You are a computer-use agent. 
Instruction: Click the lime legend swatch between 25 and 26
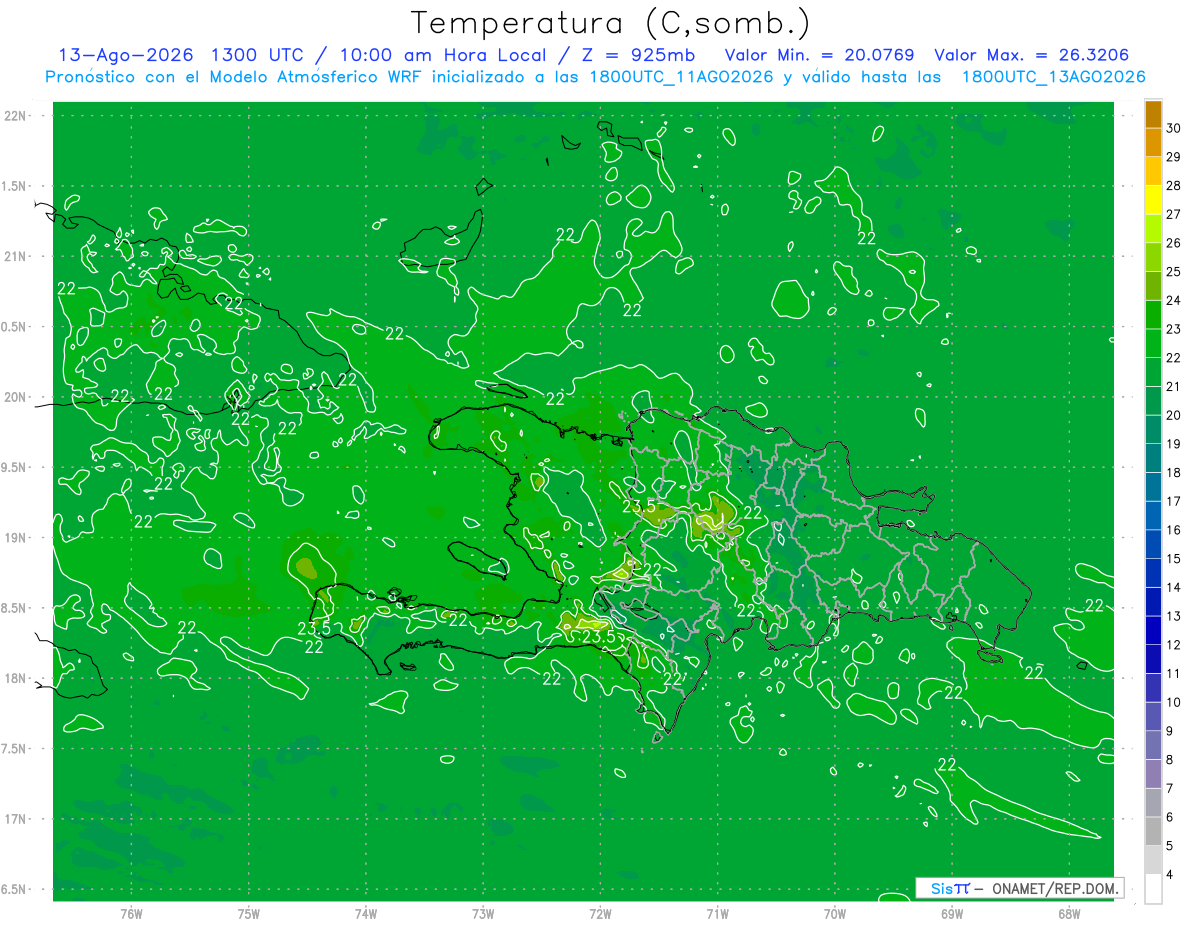pyautogui.click(x=1153, y=258)
